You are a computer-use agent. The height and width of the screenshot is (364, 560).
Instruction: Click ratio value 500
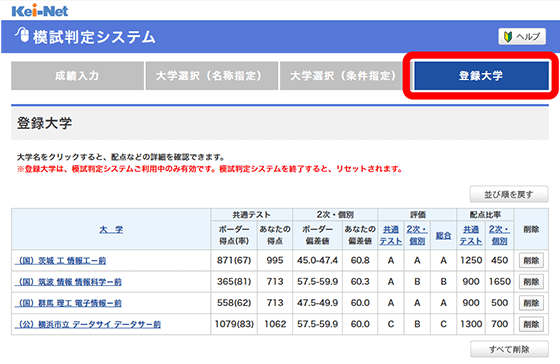(499, 303)
